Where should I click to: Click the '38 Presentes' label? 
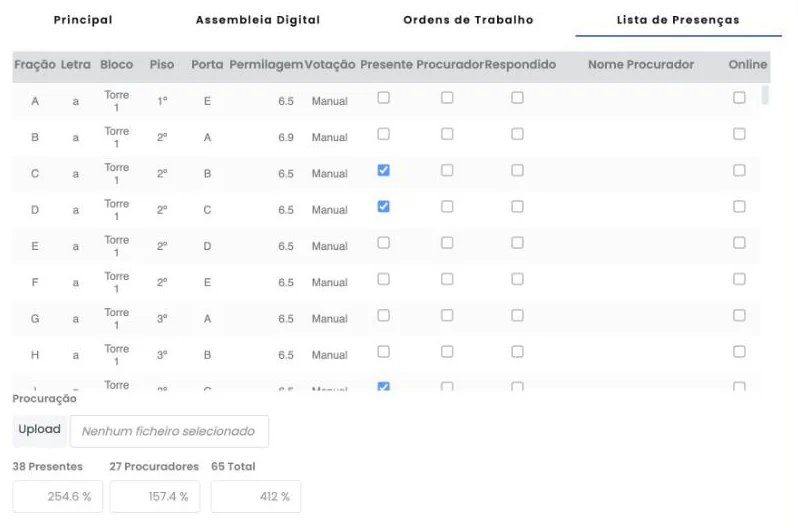click(x=47, y=466)
